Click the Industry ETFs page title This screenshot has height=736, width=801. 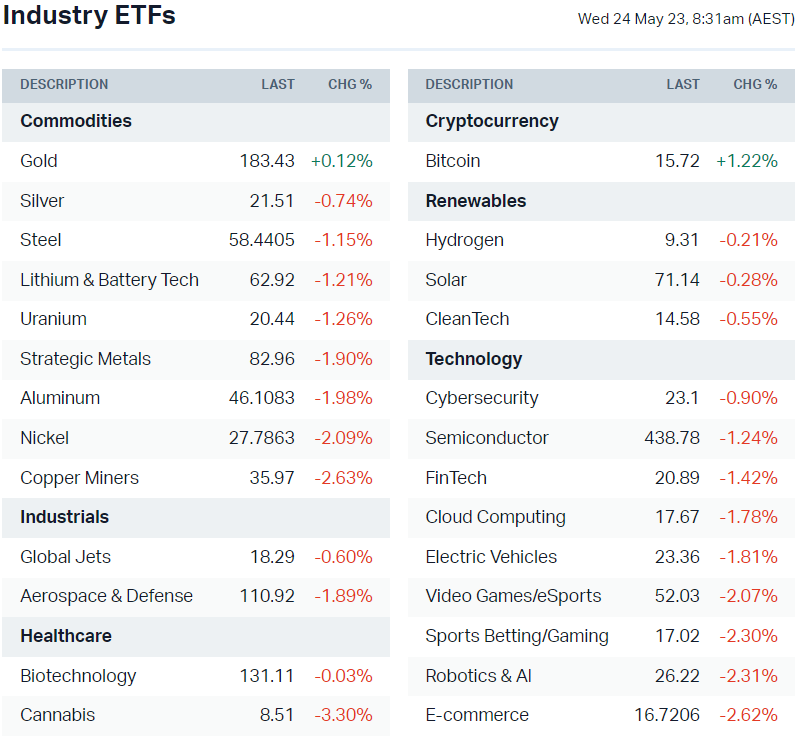click(x=89, y=16)
